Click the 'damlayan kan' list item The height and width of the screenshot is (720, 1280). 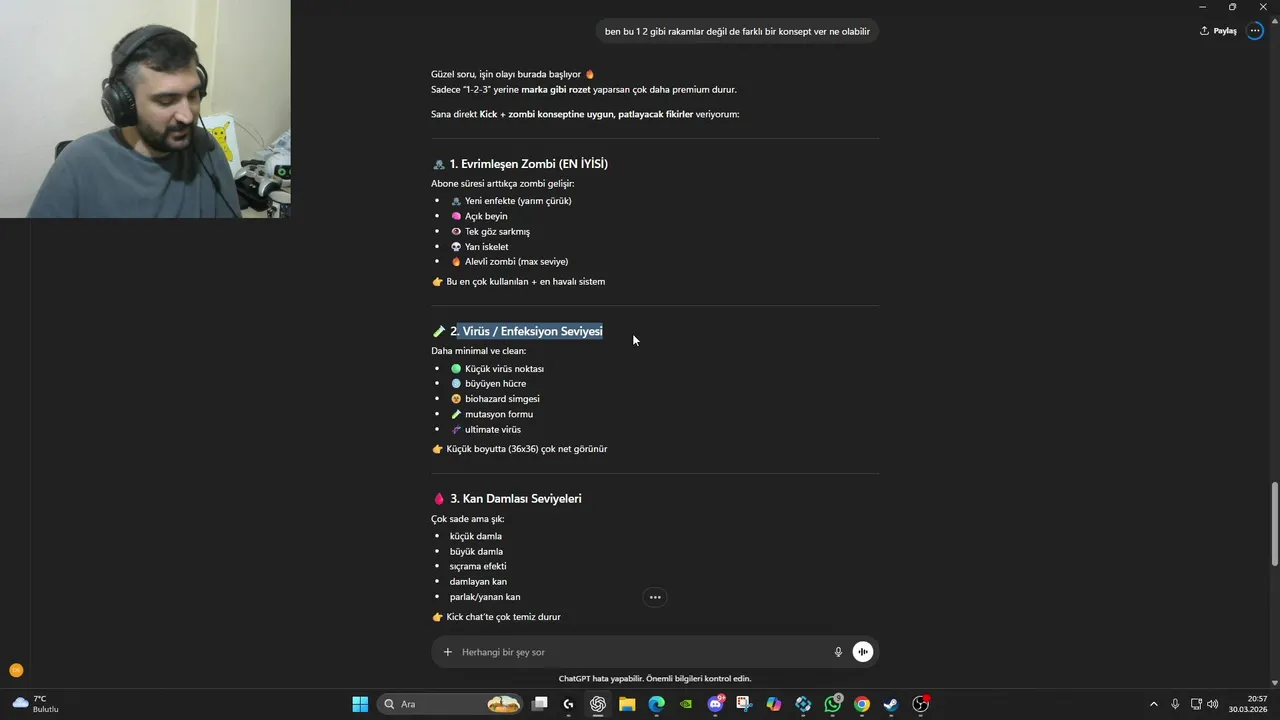[x=478, y=582]
